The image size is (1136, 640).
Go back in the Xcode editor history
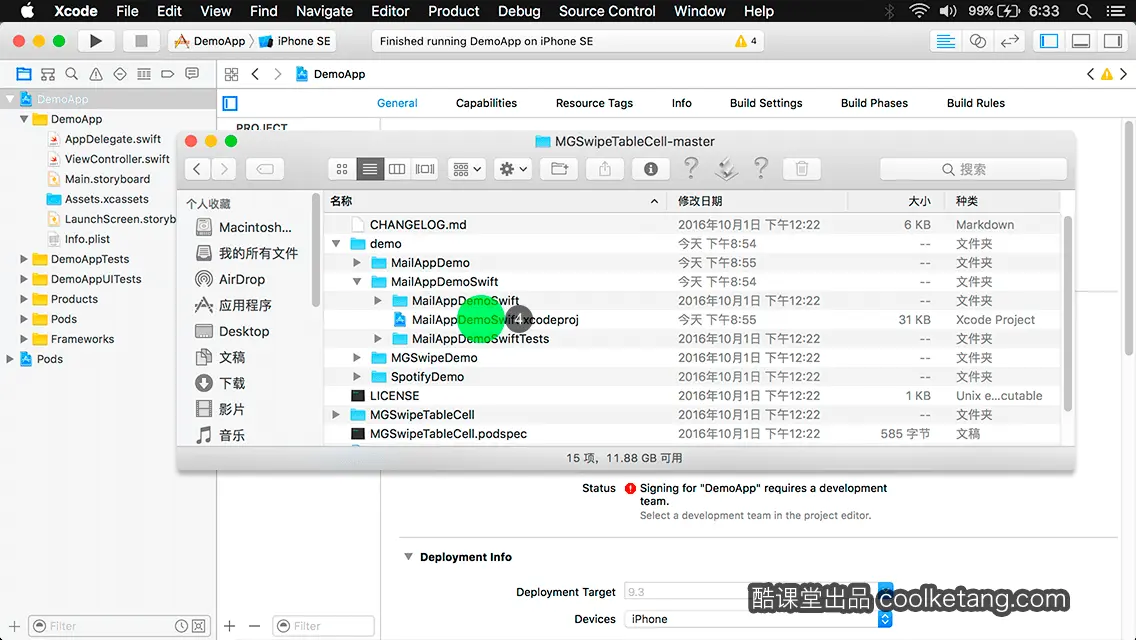[x=255, y=74]
